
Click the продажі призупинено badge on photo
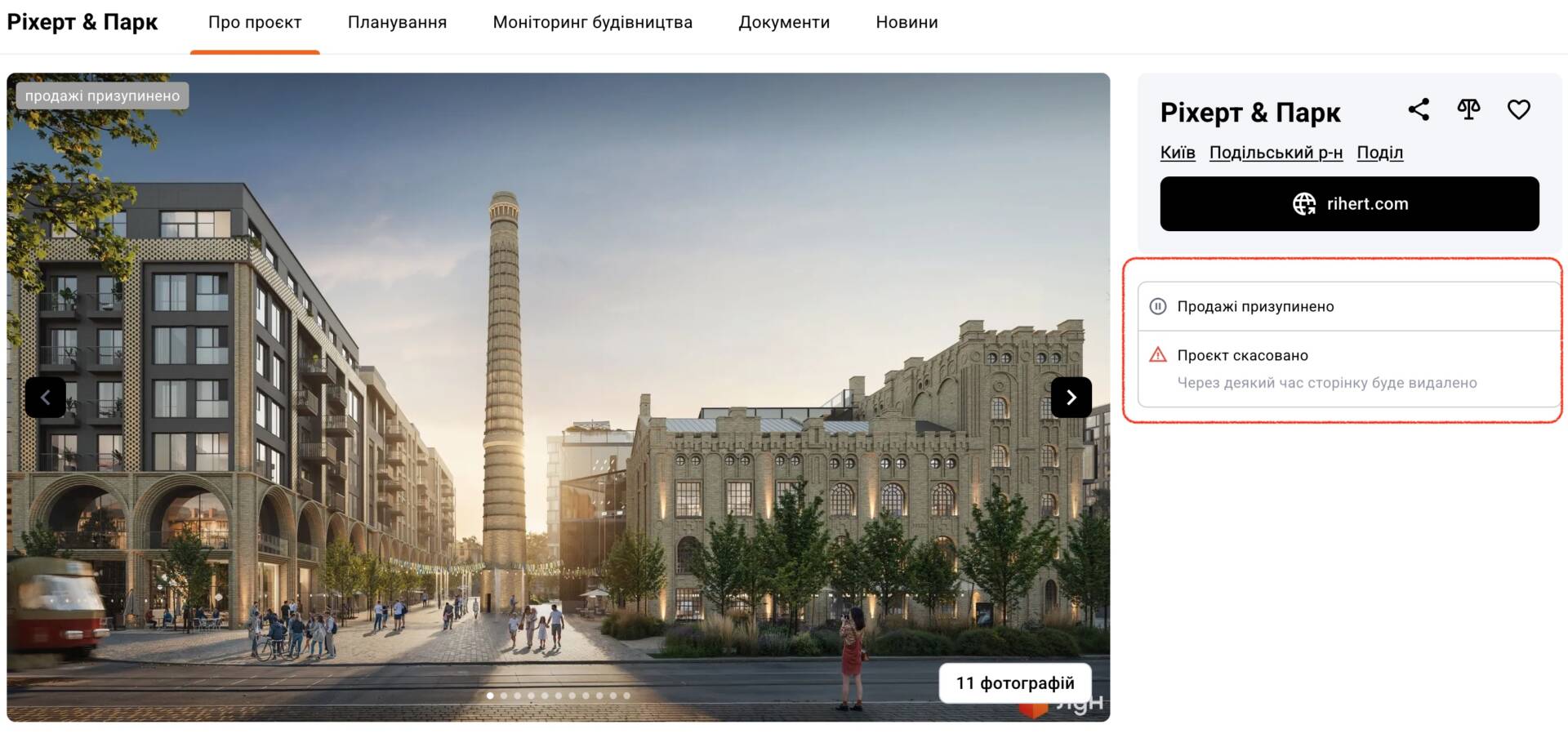pos(102,96)
